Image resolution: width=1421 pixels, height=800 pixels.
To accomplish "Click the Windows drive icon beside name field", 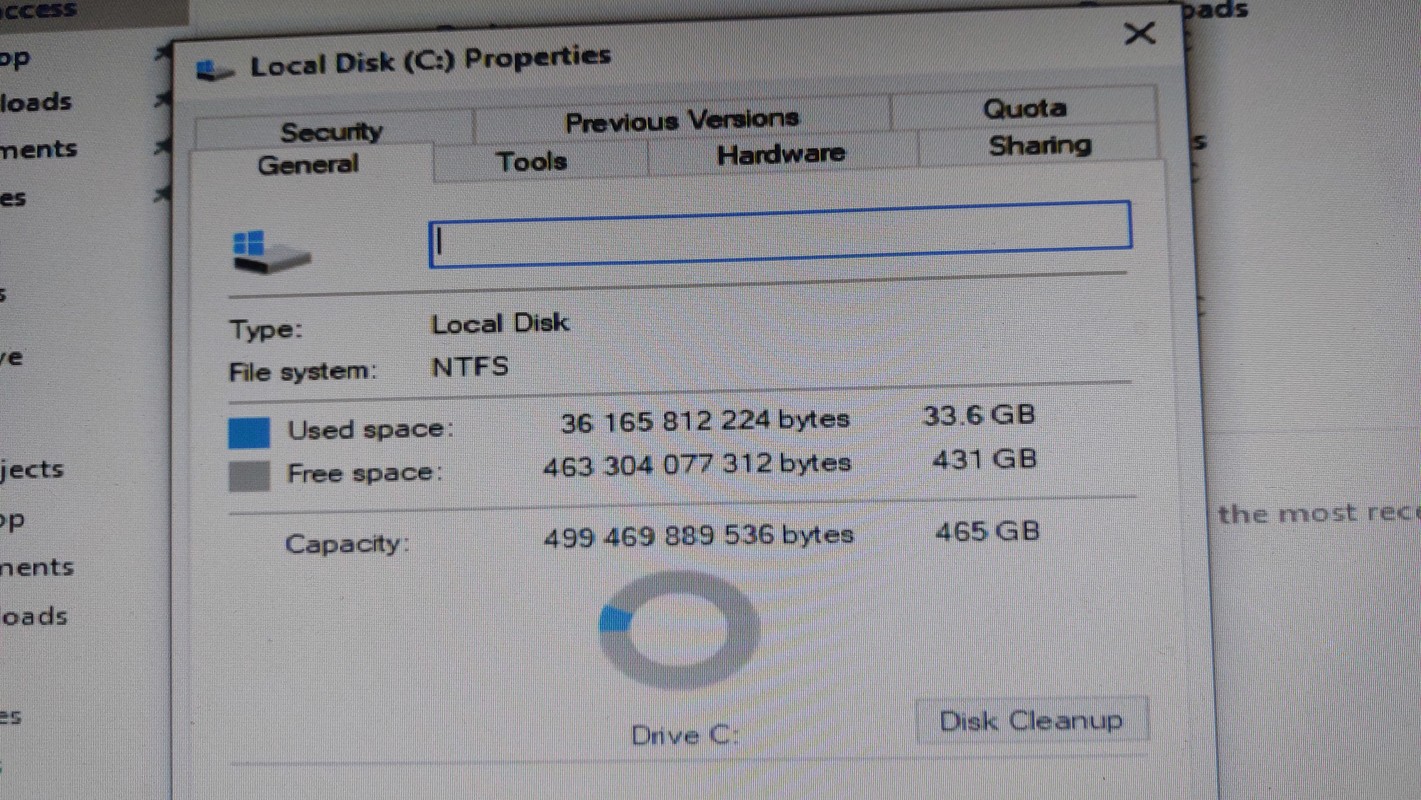I will [x=268, y=252].
